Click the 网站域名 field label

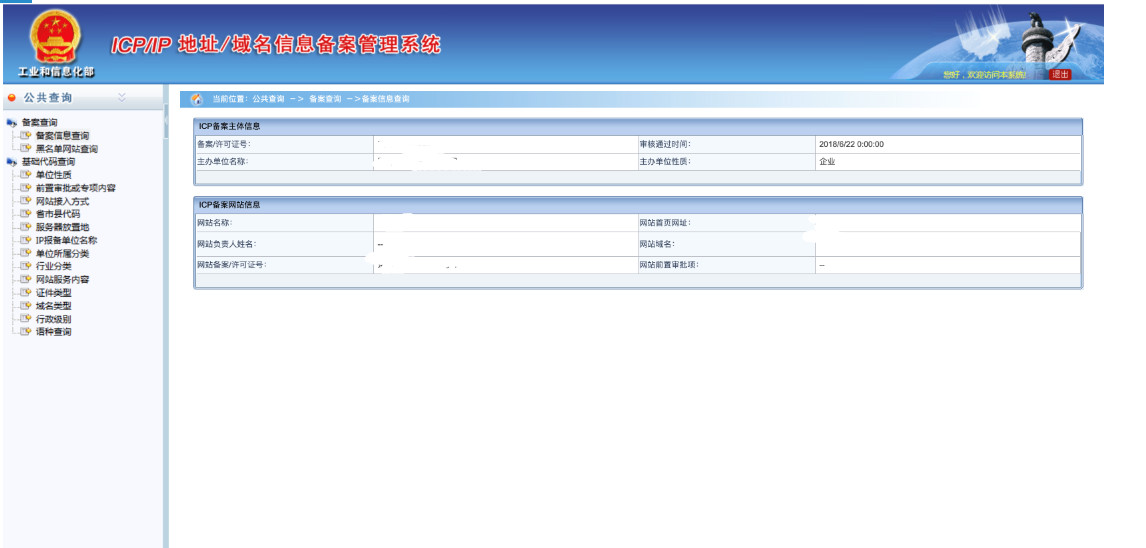(656, 244)
